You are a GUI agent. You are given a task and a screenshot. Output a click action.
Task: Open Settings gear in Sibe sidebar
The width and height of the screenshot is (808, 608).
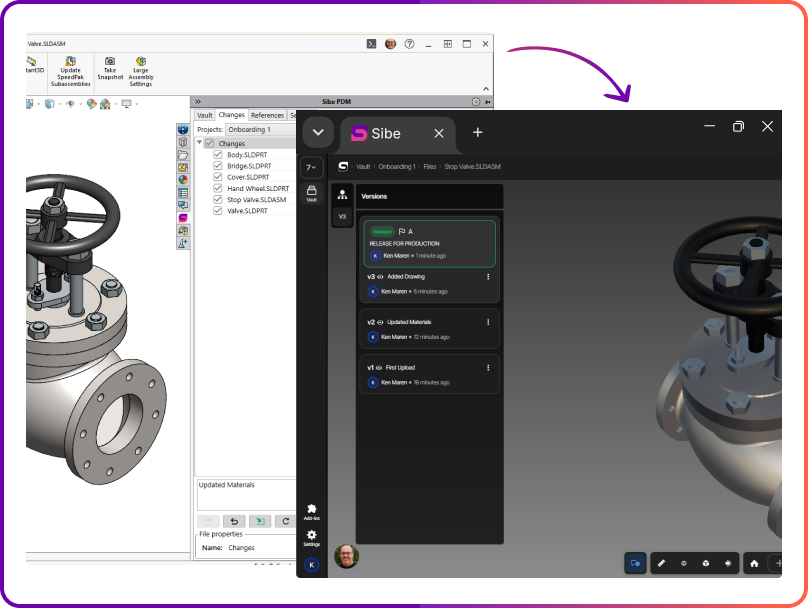point(311,537)
